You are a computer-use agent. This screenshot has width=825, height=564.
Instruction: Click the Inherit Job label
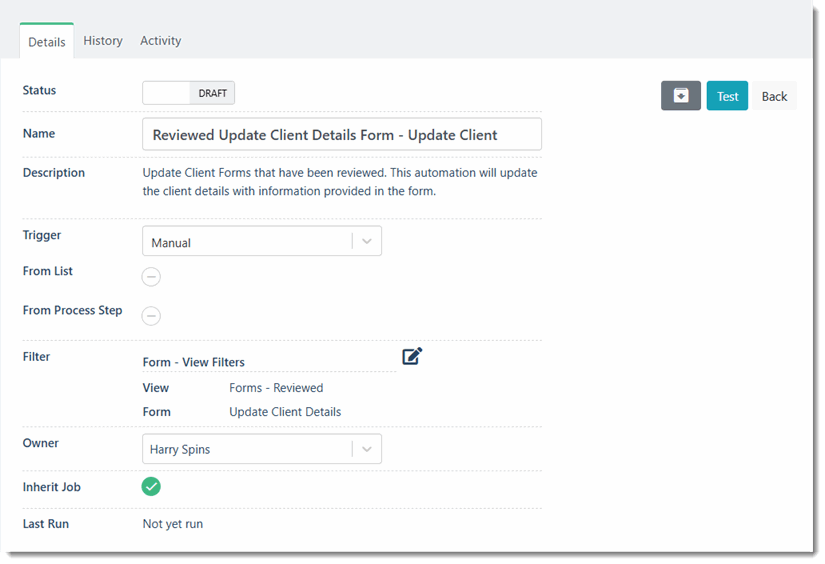tap(52, 487)
